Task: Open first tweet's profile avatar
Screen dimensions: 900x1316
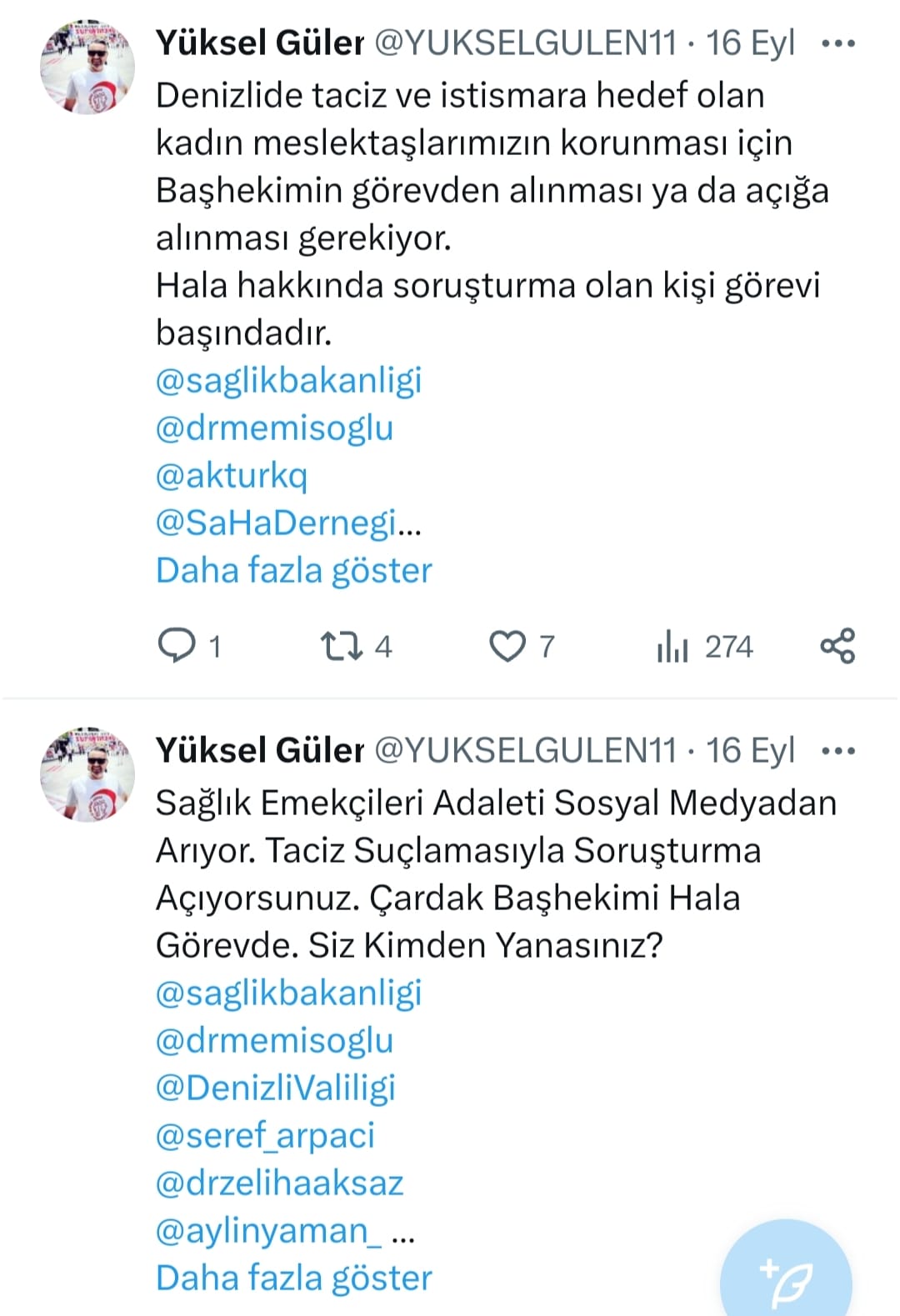Action: [87, 68]
